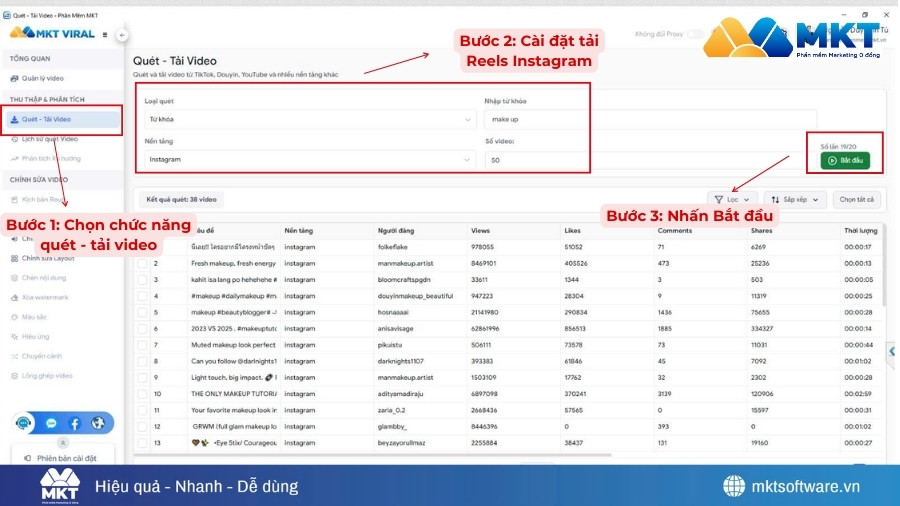Expand the Loại quét dropdown
The width and height of the screenshot is (900, 506).
point(308,119)
